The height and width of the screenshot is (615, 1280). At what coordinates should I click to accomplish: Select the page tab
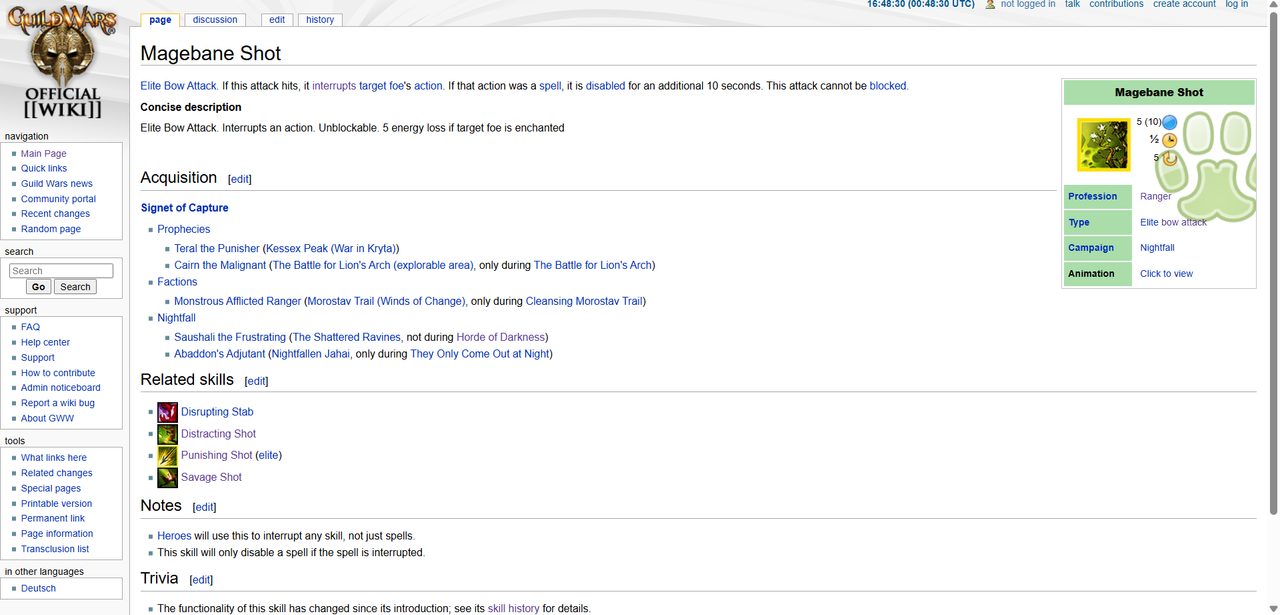point(160,20)
